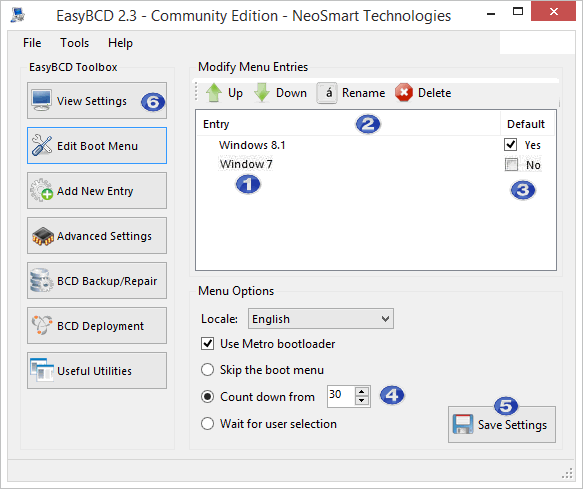
Task: Click the Rename toolbar label
Action: 363,93
